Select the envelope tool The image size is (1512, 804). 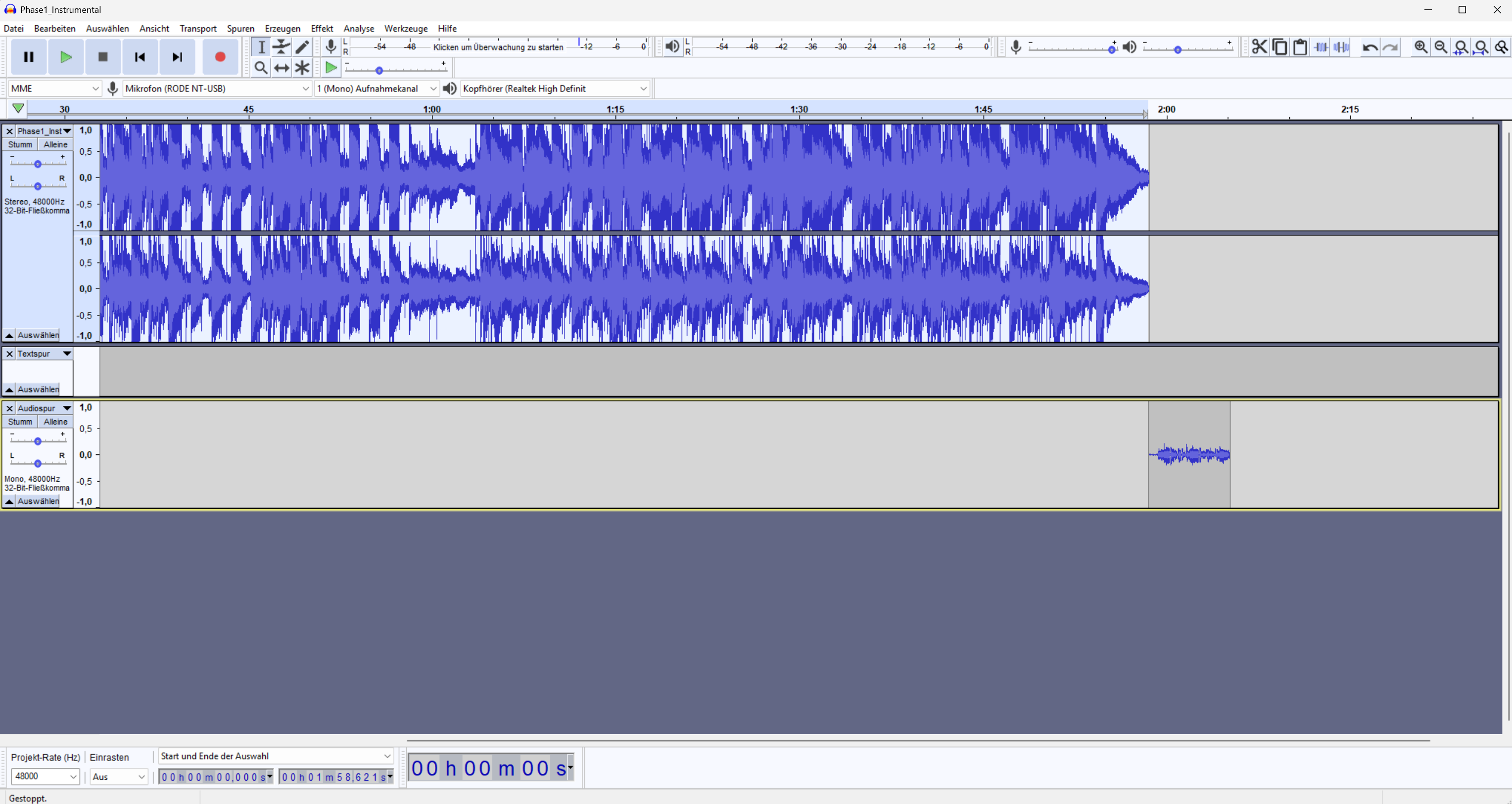pos(282,47)
